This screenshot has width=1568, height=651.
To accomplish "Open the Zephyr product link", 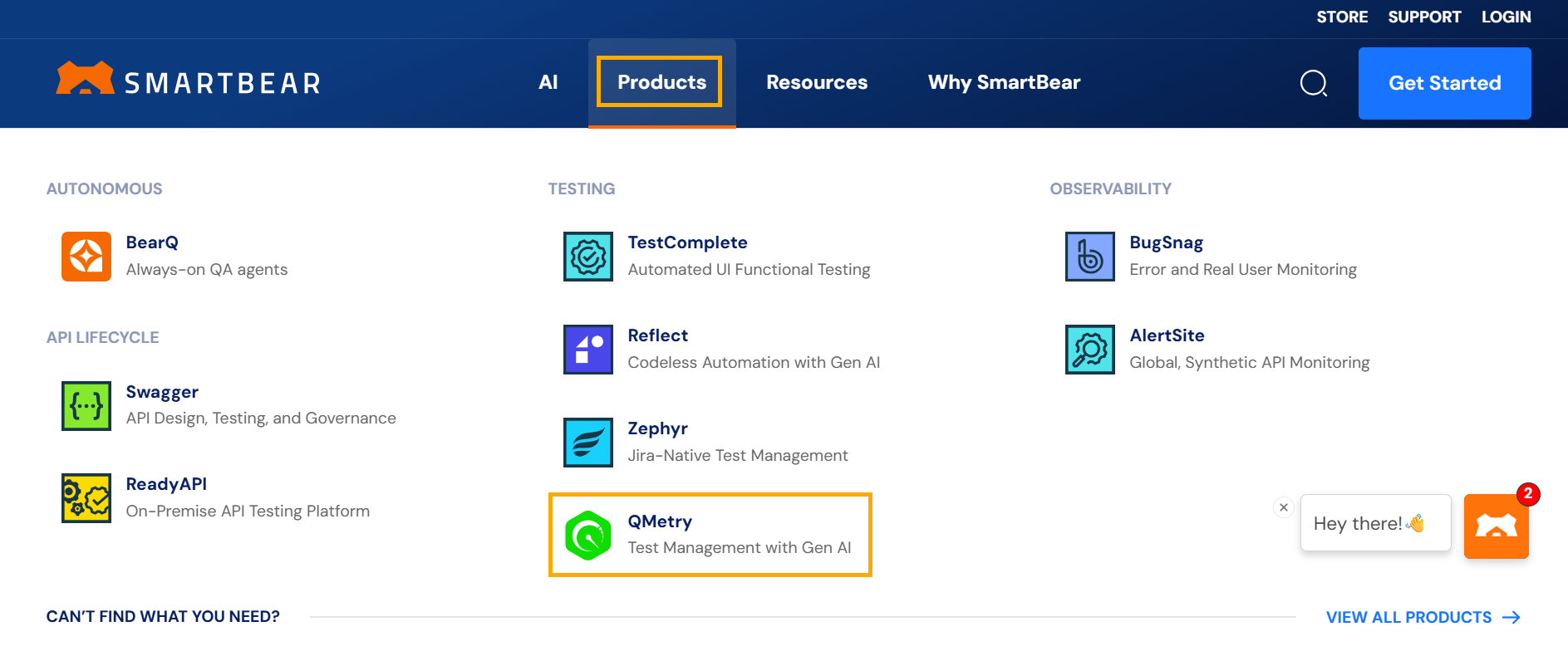I will click(x=657, y=428).
